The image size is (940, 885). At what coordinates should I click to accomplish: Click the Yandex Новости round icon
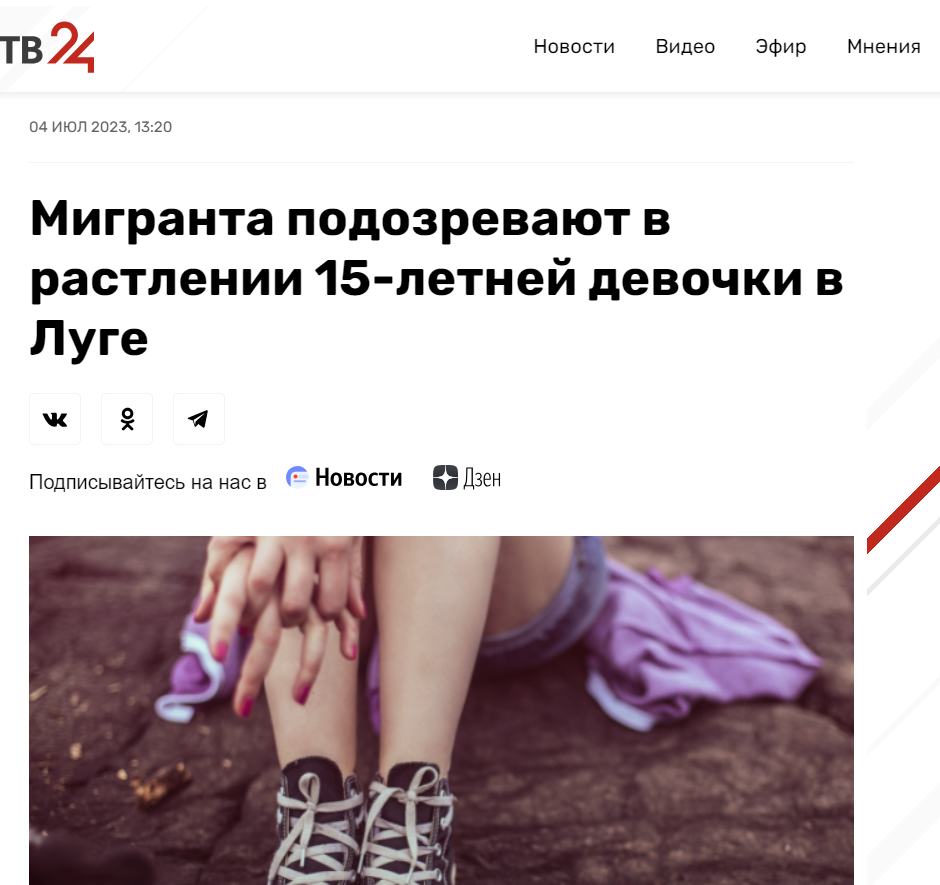tap(297, 477)
